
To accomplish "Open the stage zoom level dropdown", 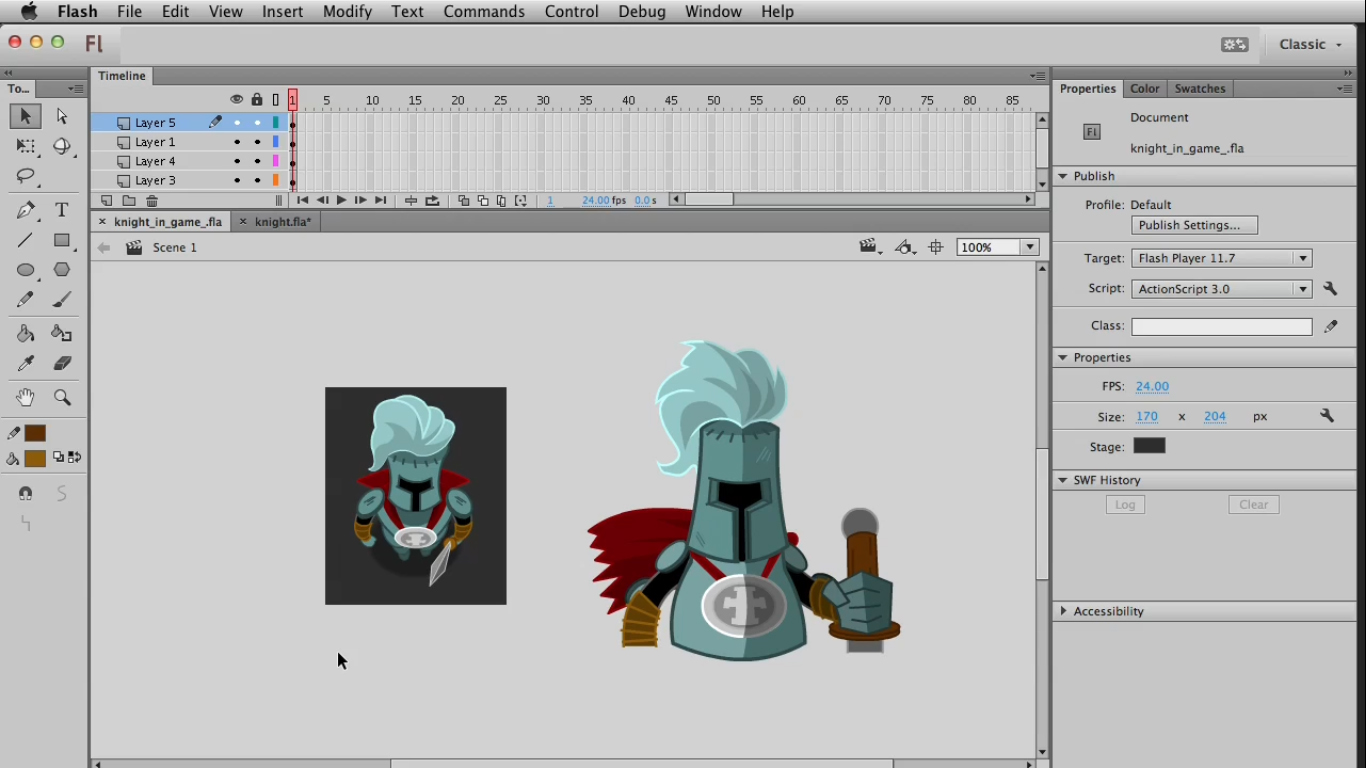I will (1028, 247).
